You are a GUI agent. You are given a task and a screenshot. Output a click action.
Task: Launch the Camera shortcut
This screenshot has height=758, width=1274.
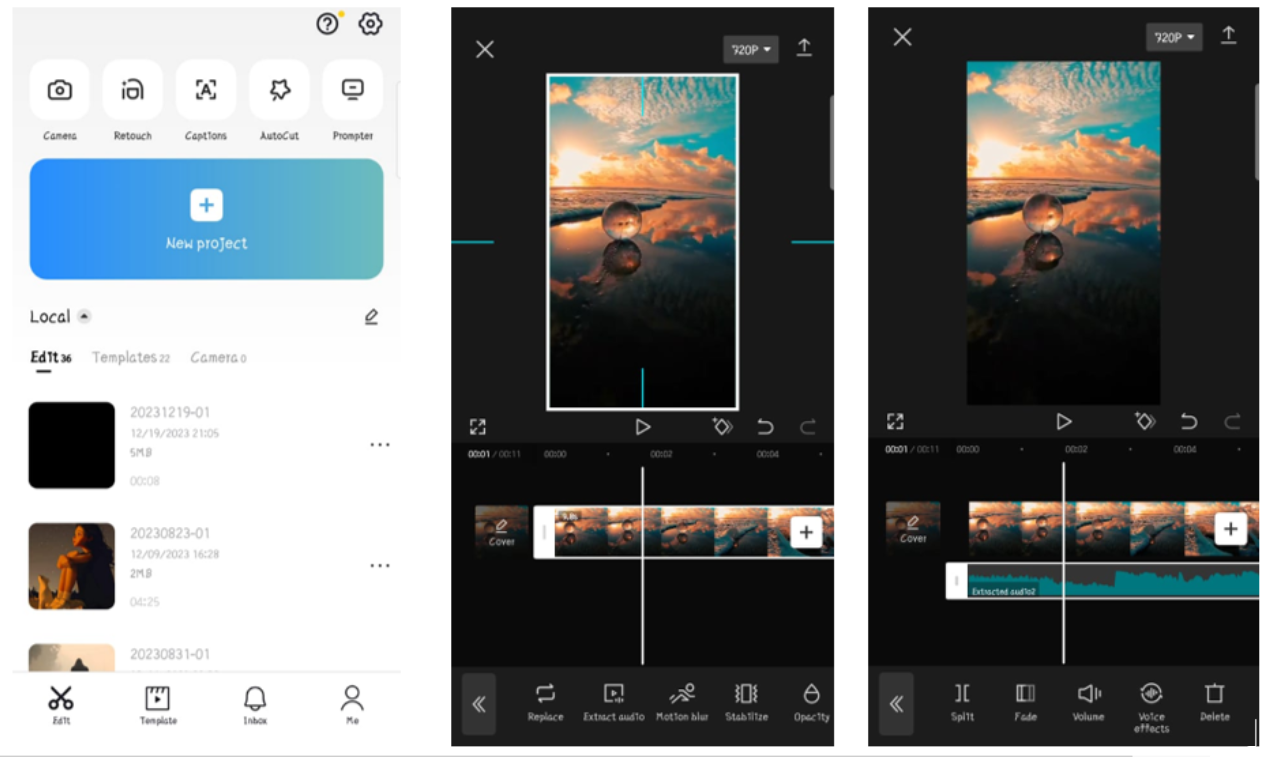[x=60, y=100]
